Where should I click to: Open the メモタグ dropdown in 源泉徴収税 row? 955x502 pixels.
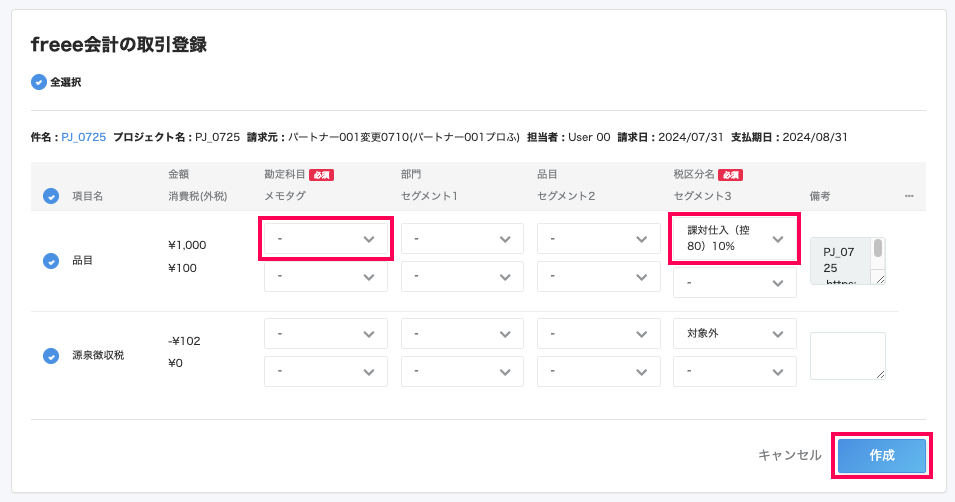point(326,372)
